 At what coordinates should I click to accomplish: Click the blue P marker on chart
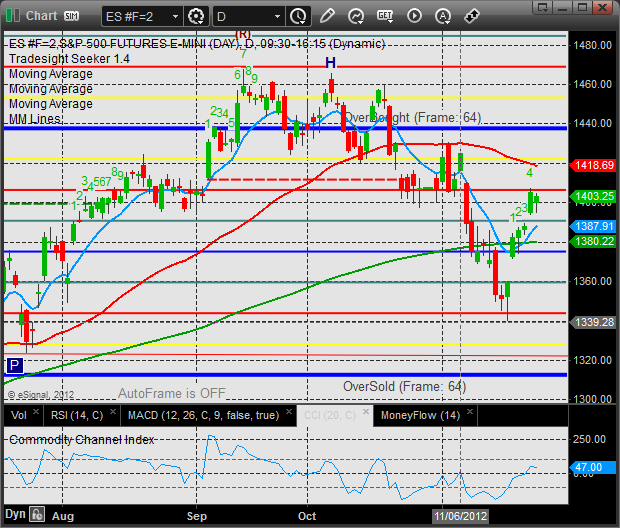point(15,365)
